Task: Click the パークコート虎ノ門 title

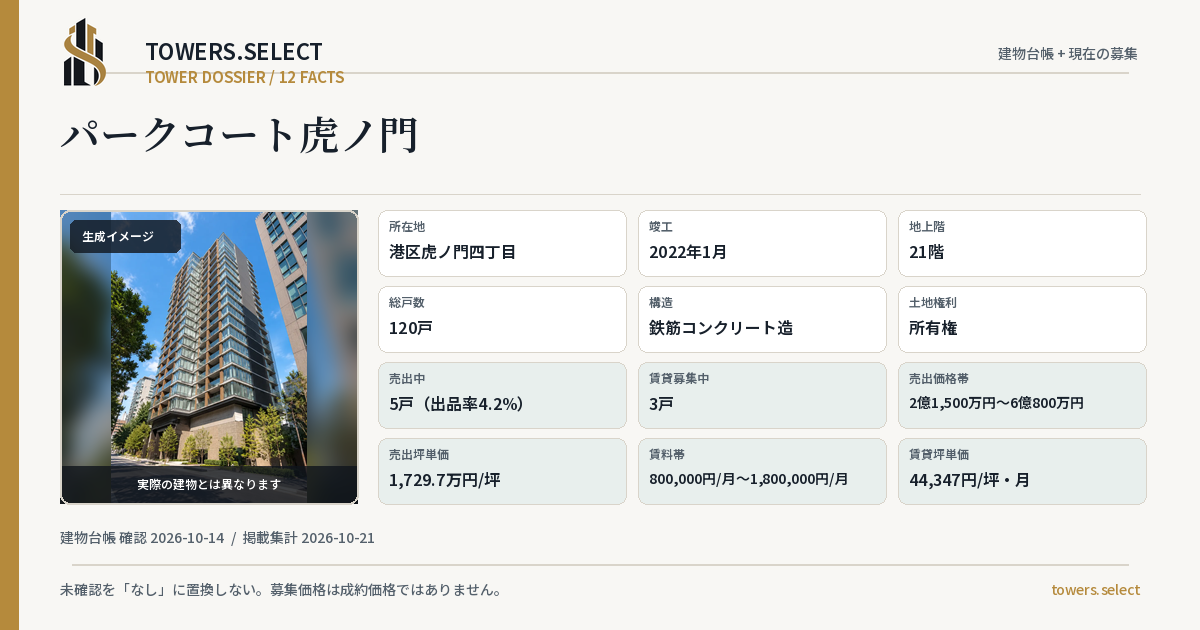Action: (x=240, y=135)
